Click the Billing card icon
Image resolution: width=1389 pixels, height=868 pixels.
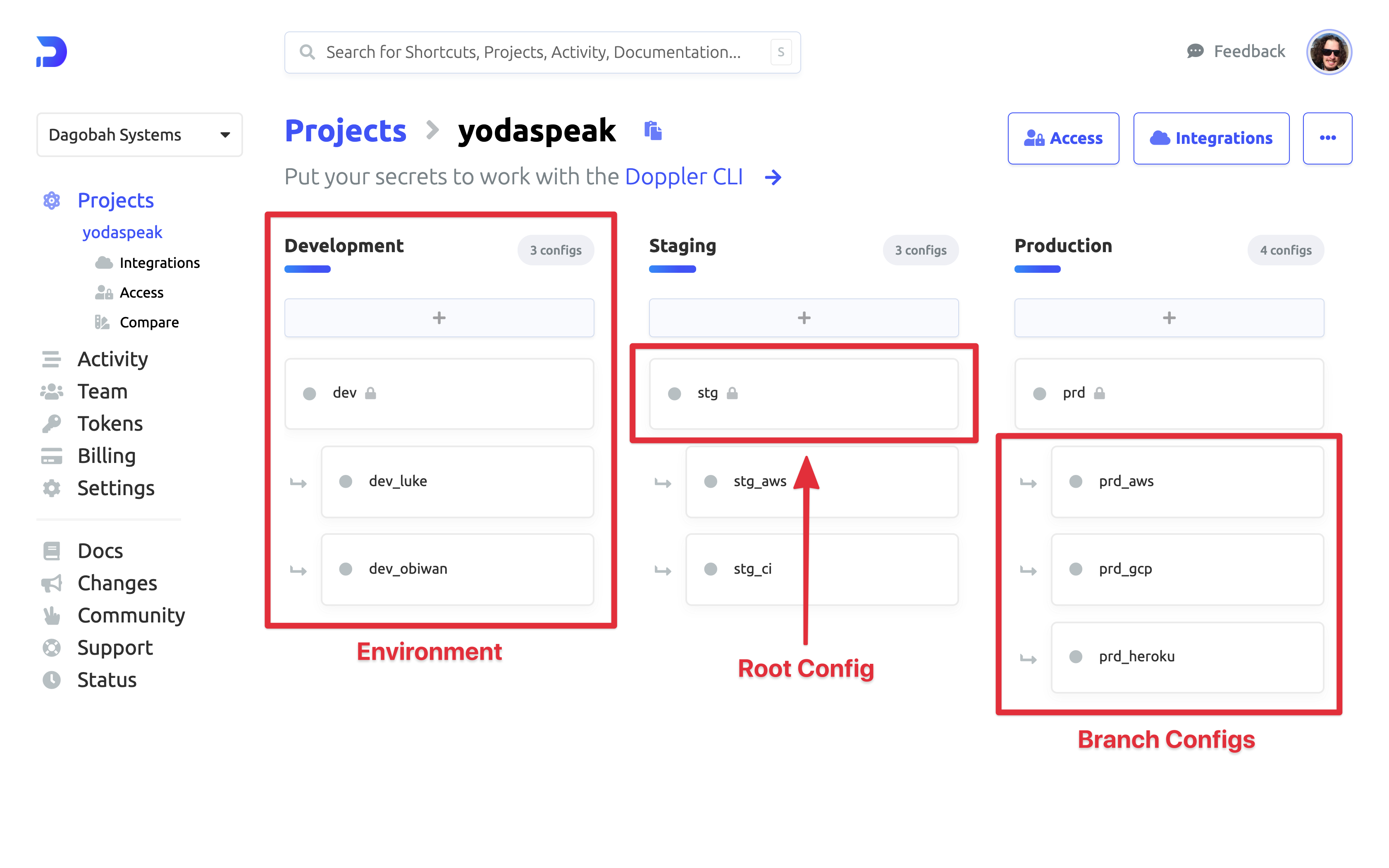click(52, 456)
